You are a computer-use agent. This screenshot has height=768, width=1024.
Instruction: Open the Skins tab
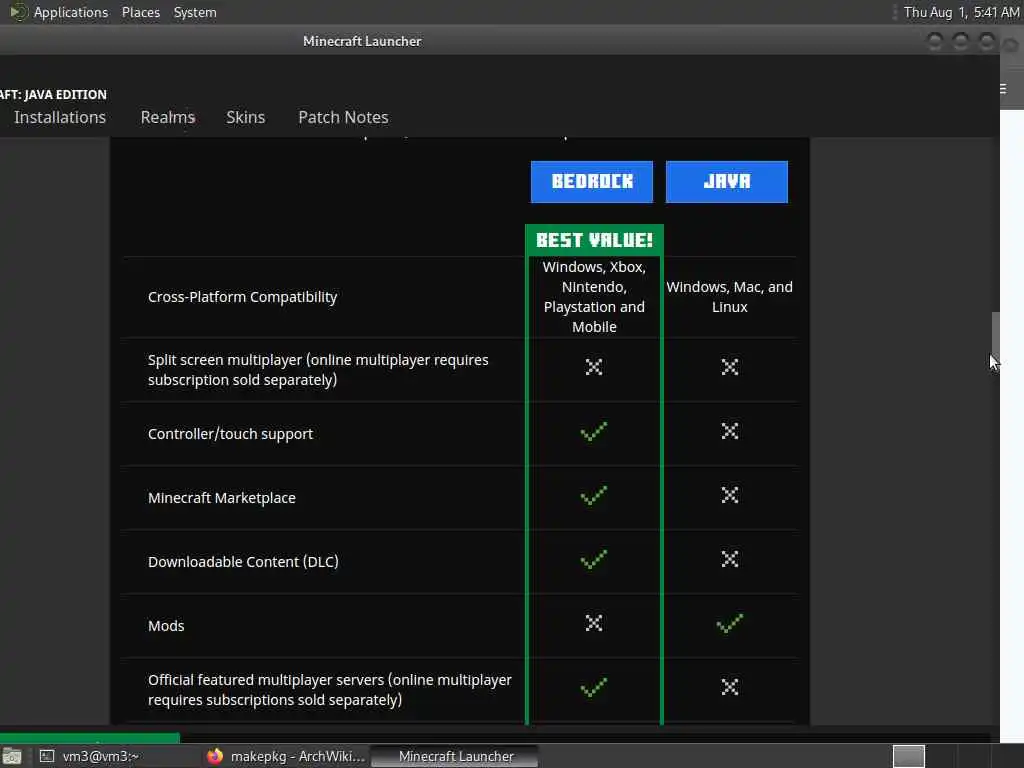click(x=246, y=117)
